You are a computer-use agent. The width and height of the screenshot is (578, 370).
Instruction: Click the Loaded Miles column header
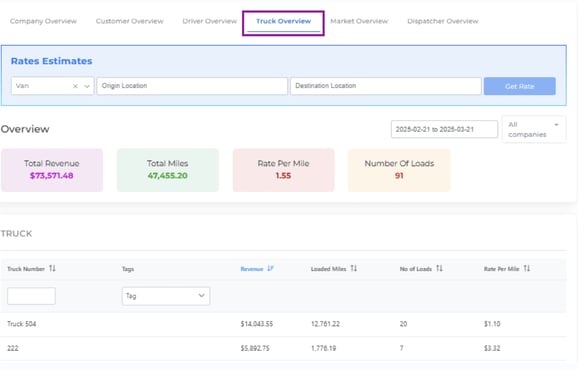coord(328,269)
